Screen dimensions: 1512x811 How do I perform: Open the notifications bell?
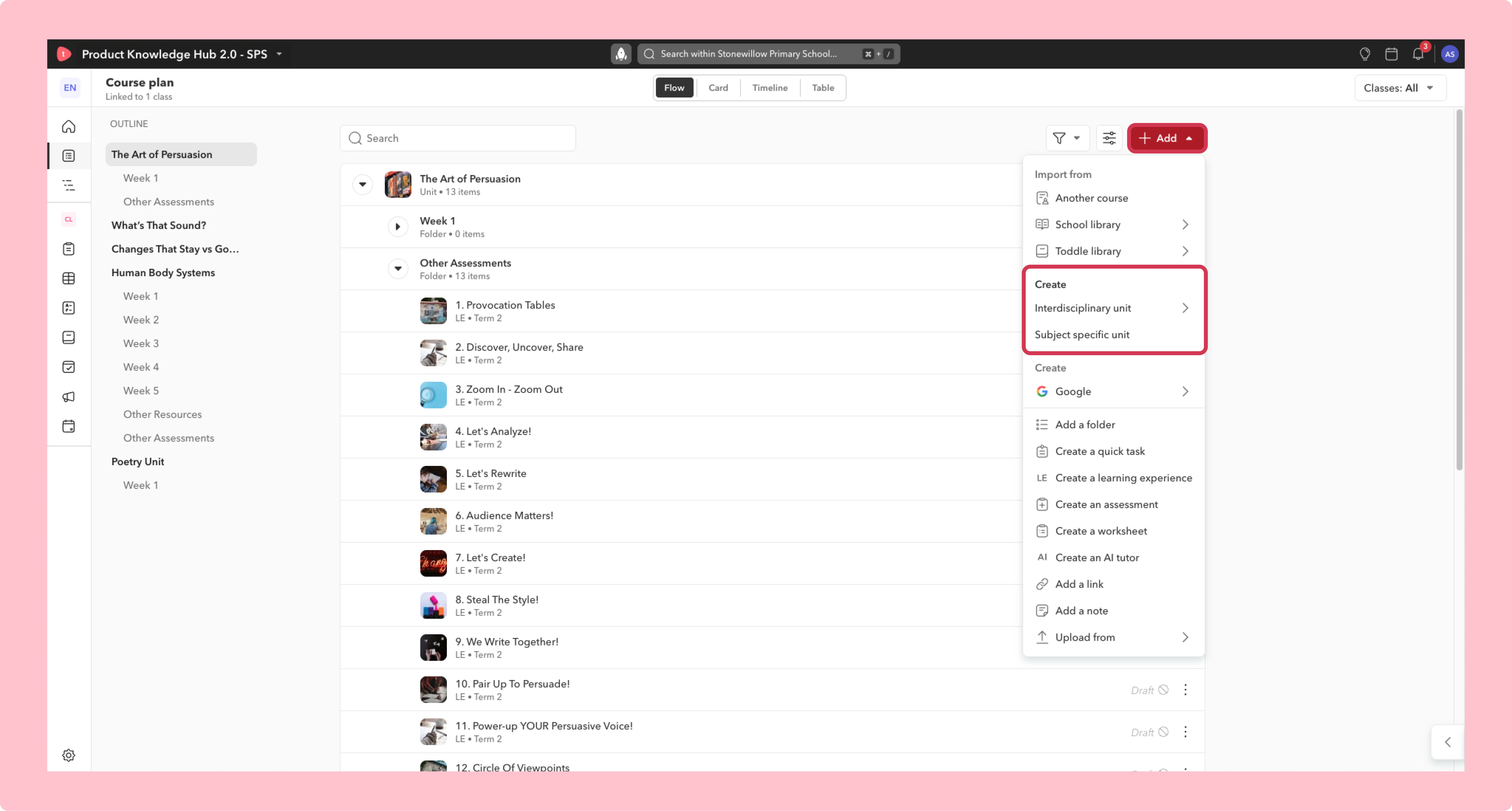pos(1418,54)
